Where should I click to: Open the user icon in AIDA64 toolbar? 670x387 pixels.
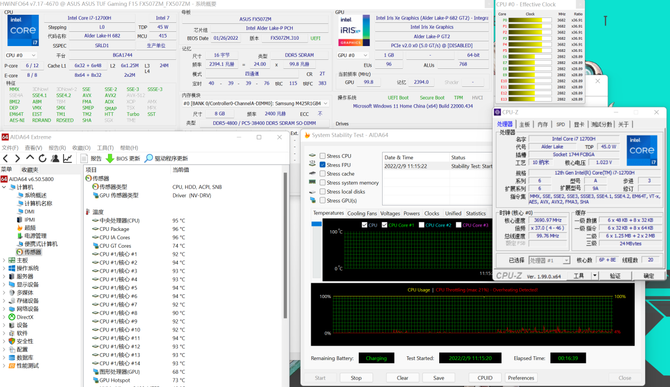(55, 158)
